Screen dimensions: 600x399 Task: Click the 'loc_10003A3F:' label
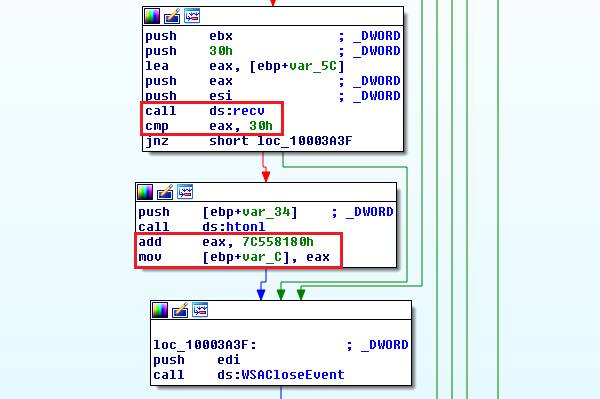click(205, 345)
